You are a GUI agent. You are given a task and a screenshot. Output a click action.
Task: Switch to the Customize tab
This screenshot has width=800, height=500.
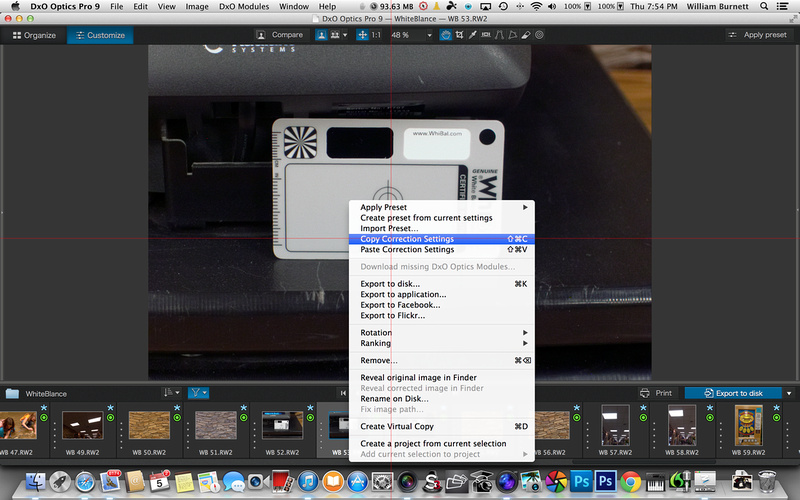[x=100, y=35]
